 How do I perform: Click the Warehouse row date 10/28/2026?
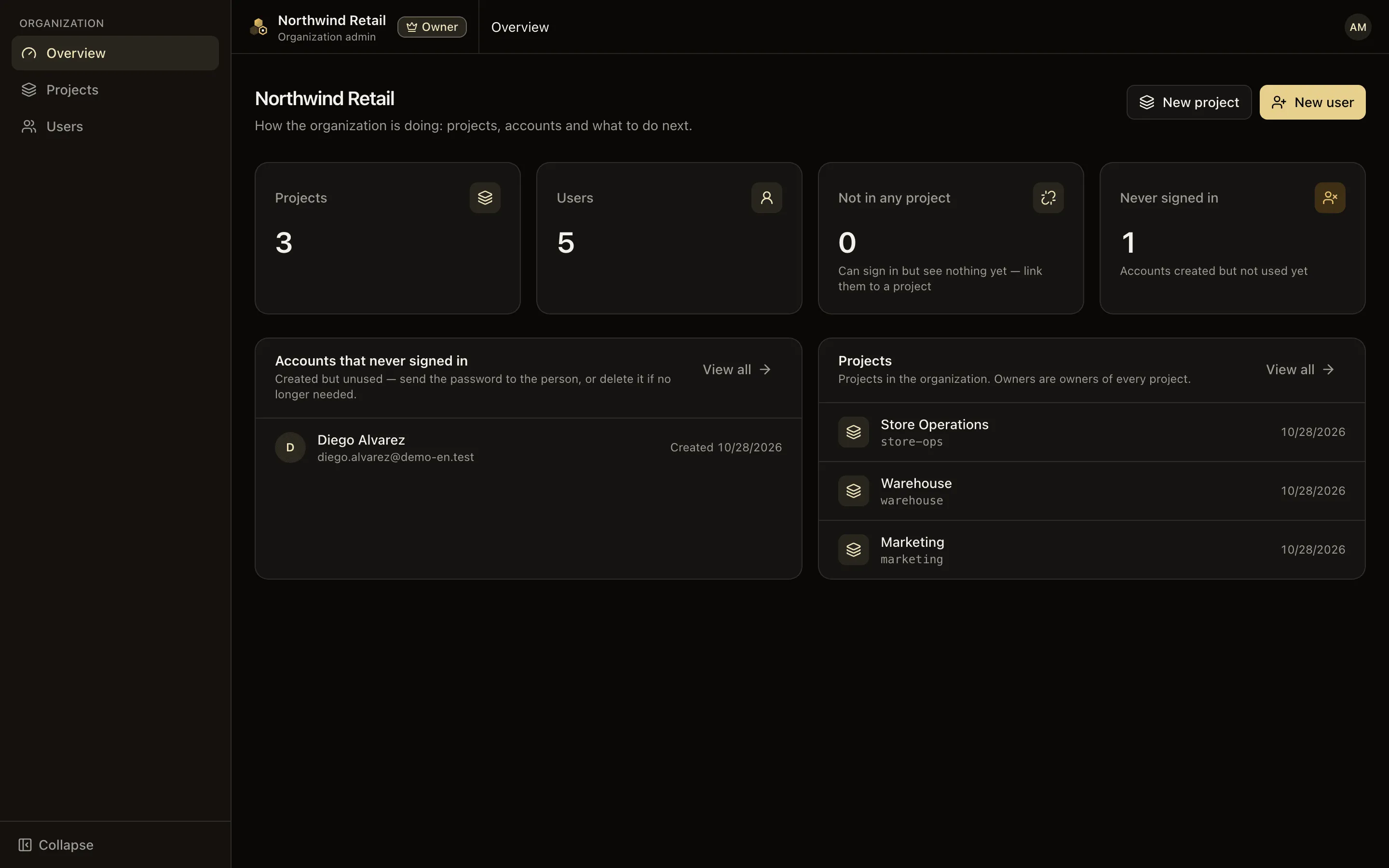point(1313,491)
